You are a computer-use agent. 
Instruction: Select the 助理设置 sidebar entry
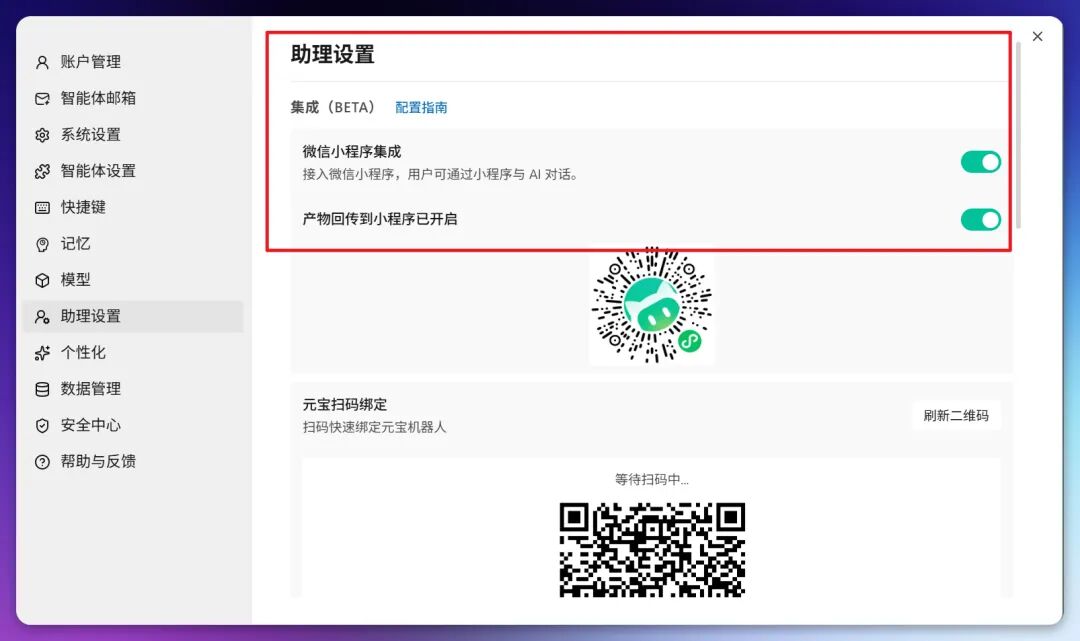(x=133, y=317)
